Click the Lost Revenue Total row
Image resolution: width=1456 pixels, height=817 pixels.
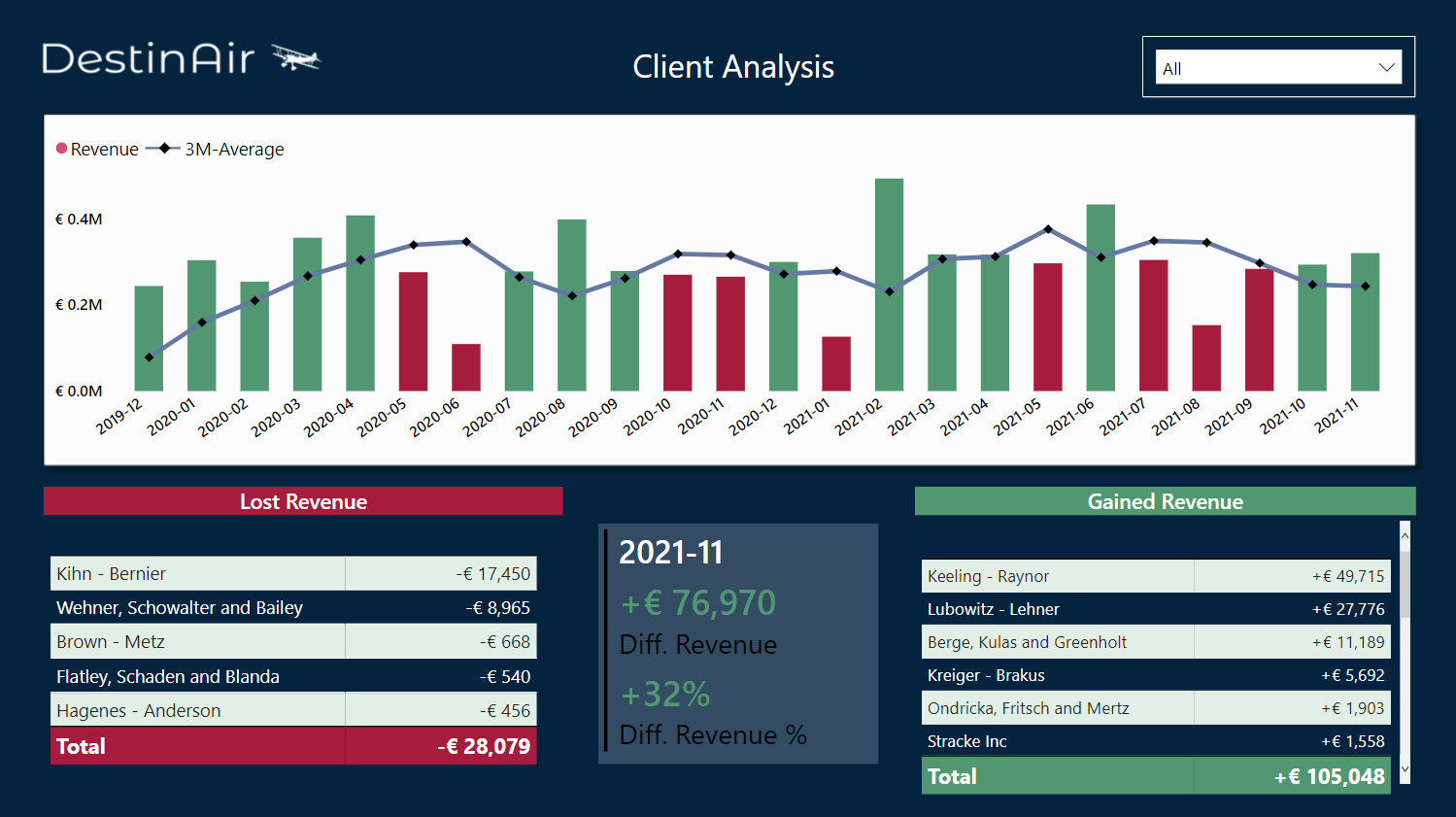pos(291,746)
